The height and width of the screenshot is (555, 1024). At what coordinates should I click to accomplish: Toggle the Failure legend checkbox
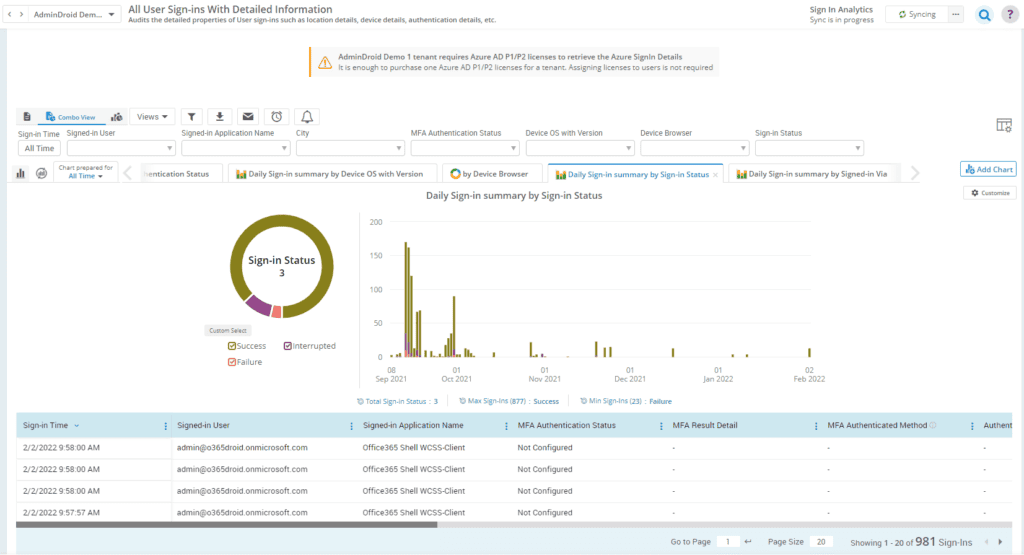tap(232, 362)
